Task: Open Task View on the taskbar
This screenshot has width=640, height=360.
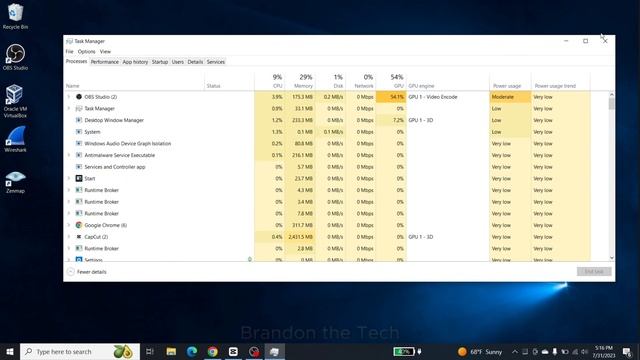Action: point(150,351)
